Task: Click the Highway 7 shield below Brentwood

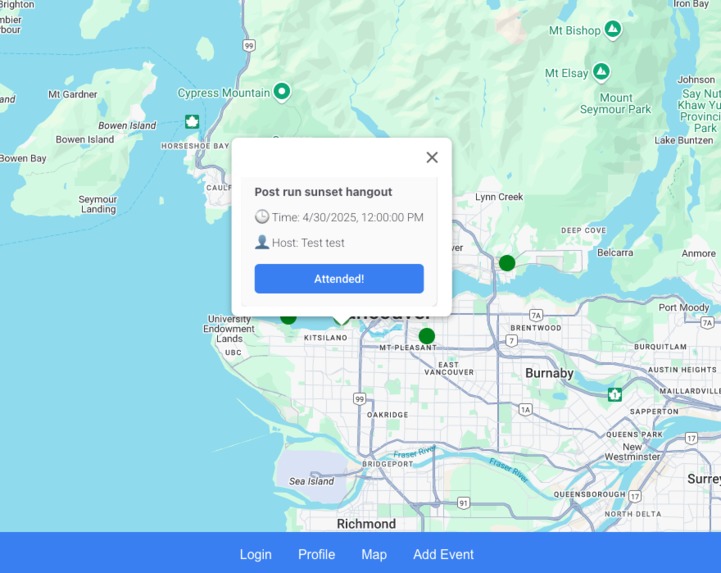Action: (x=511, y=341)
